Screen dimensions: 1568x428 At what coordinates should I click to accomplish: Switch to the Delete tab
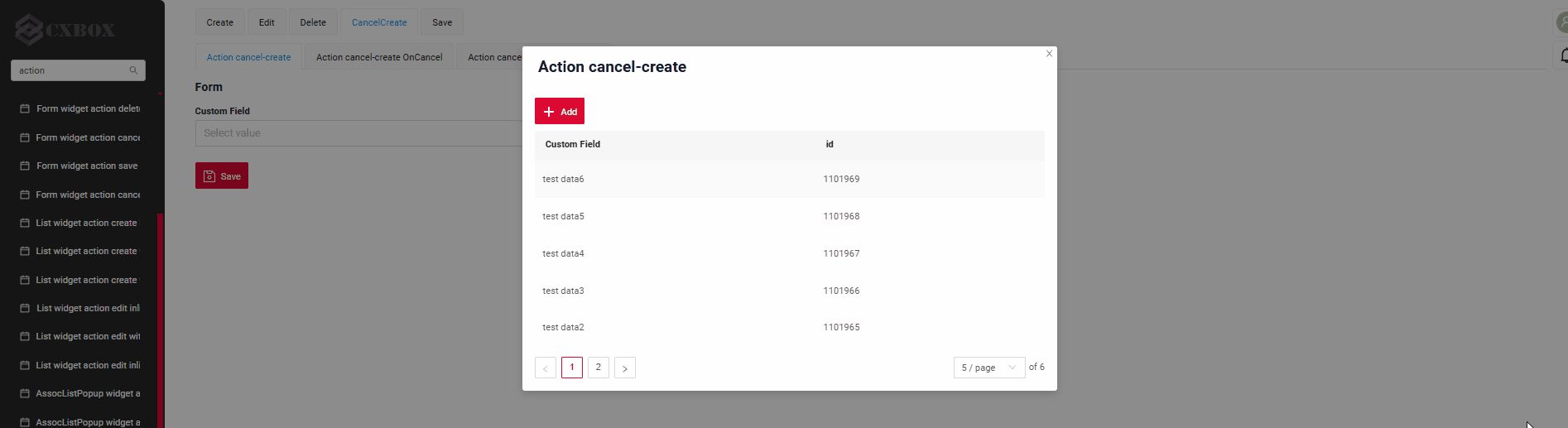(313, 22)
